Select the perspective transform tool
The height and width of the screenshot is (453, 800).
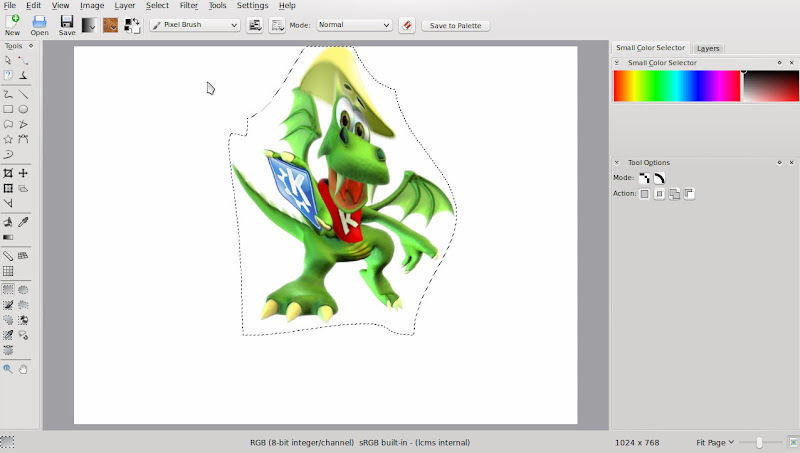coord(23,188)
